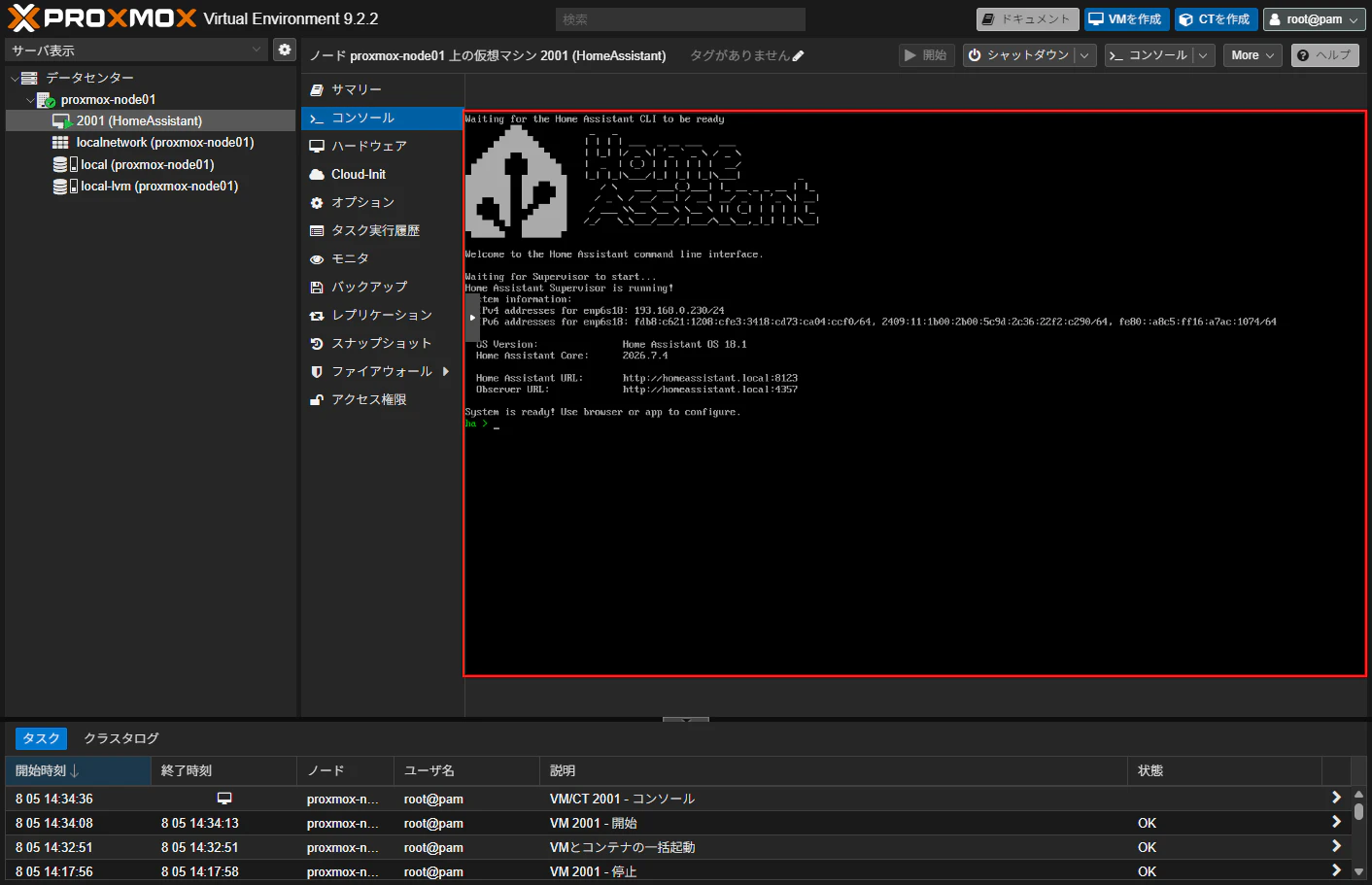Collapse the proxmox-node01 tree node
1372x885 pixels.
click(30, 100)
